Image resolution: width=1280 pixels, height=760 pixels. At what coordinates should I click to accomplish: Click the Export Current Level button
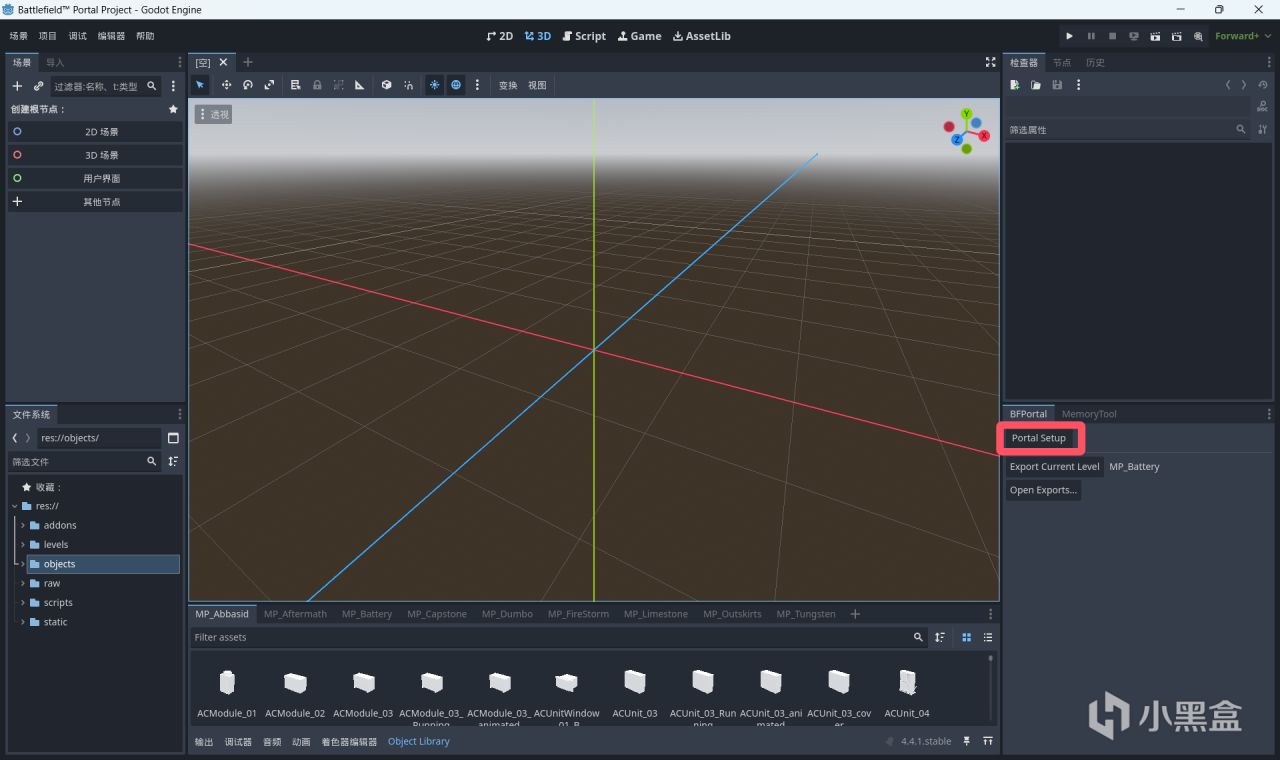1054,466
